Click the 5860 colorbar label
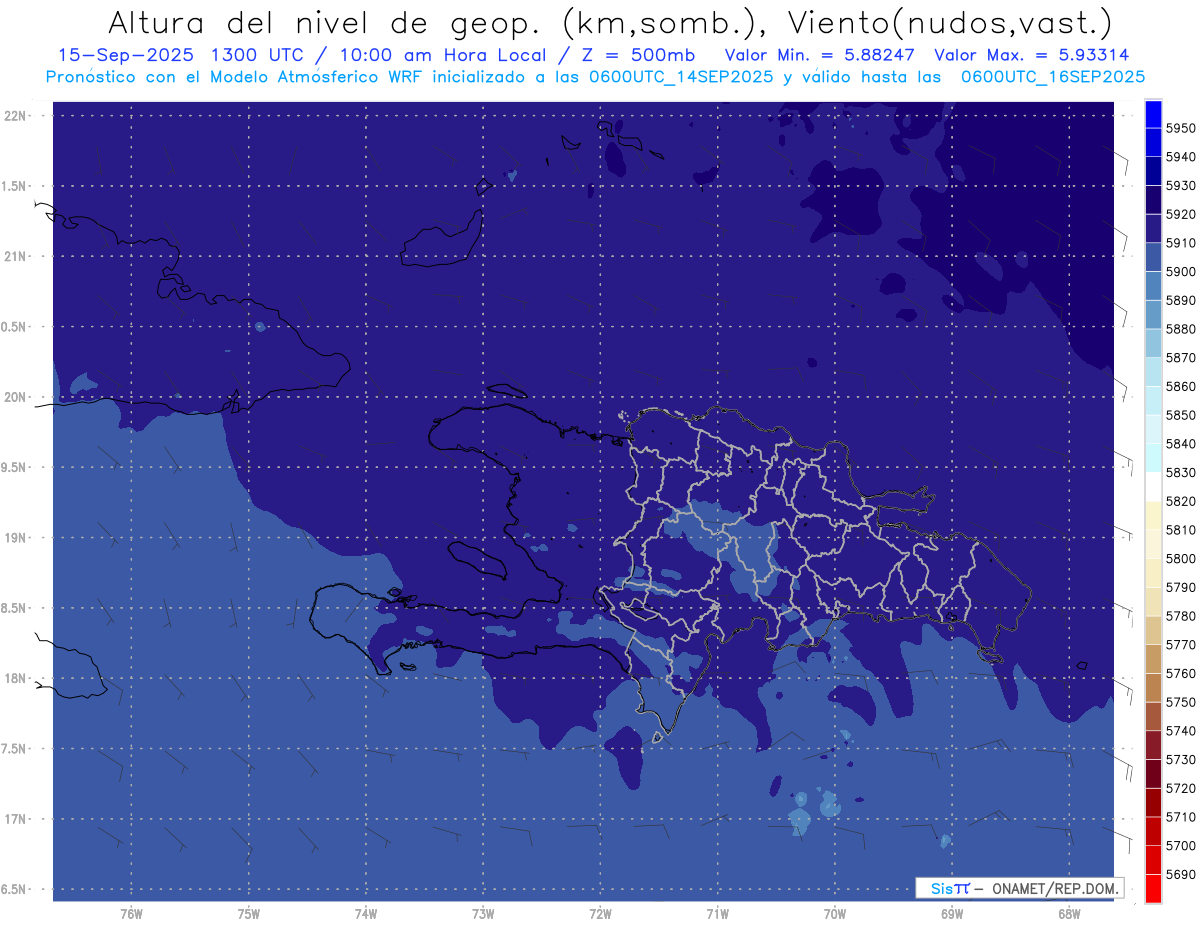 [1180, 386]
